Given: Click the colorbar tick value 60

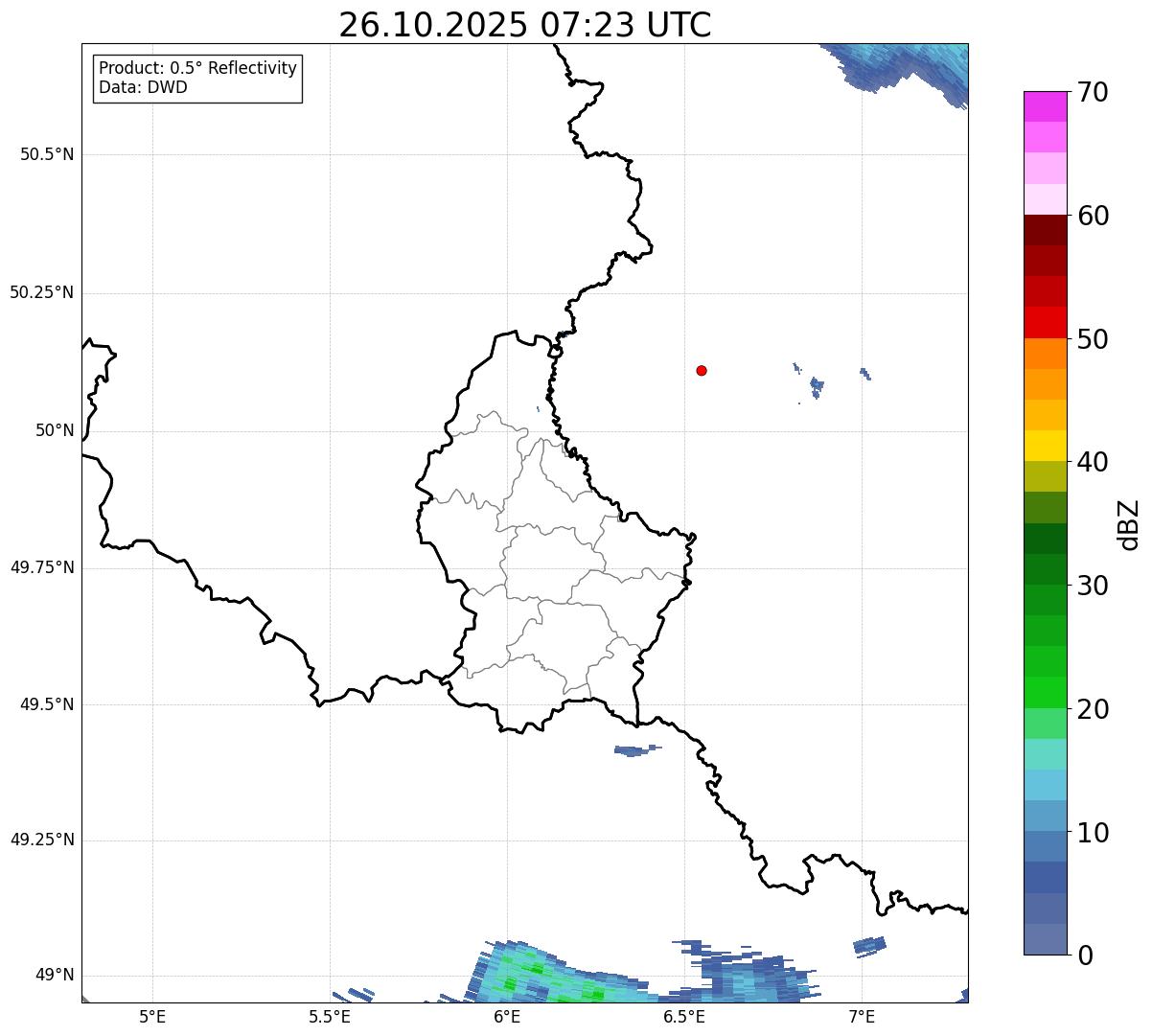Looking at the screenshot, I should coord(1093,216).
